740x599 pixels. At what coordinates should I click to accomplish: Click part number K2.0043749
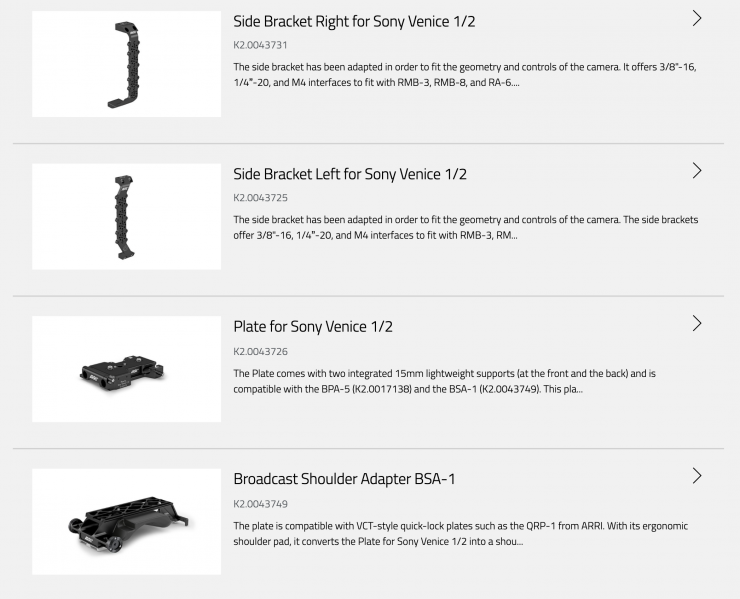(x=260, y=504)
